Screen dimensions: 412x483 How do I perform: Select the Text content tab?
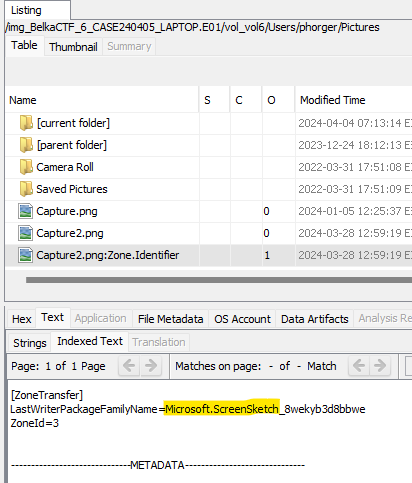pos(52,317)
